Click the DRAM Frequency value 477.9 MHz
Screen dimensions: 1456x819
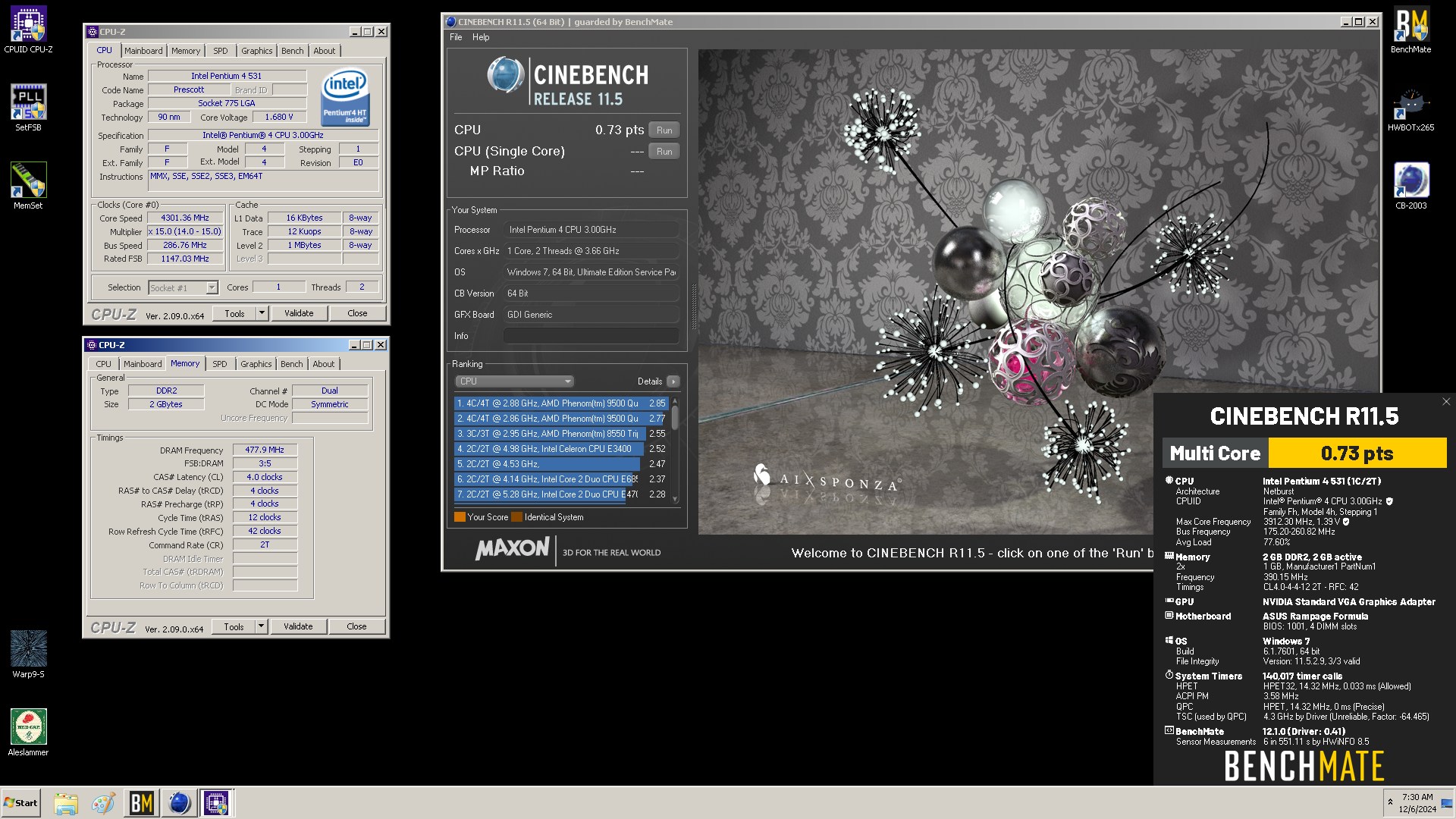[265, 450]
